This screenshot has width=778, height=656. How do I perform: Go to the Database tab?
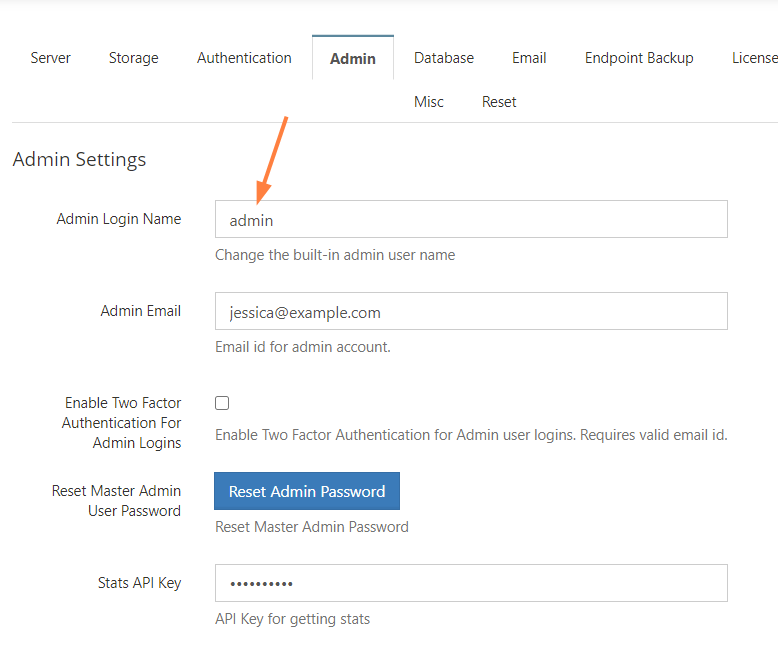pos(444,58)
